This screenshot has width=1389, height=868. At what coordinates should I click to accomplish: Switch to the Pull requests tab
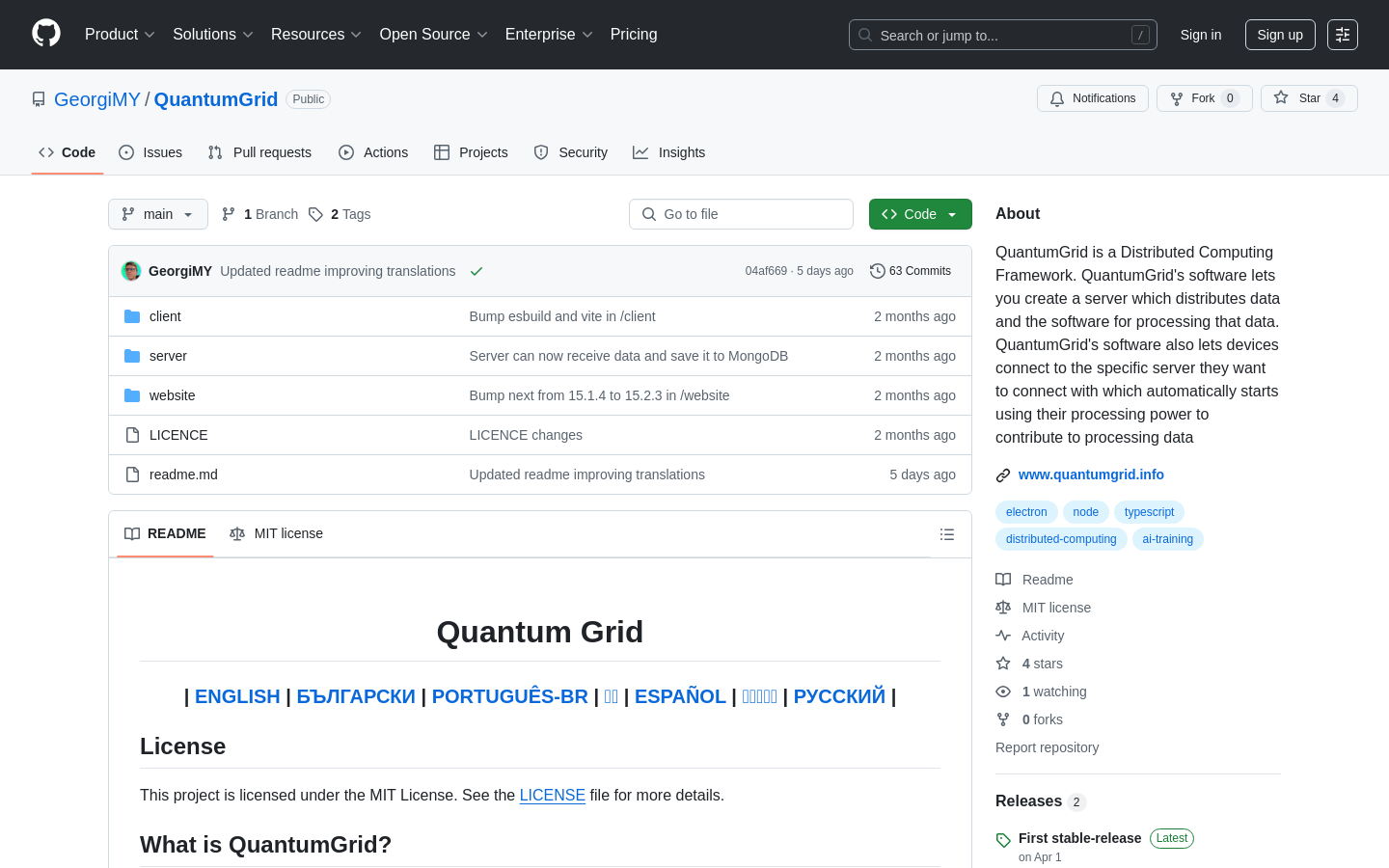[x=259, y=152]
